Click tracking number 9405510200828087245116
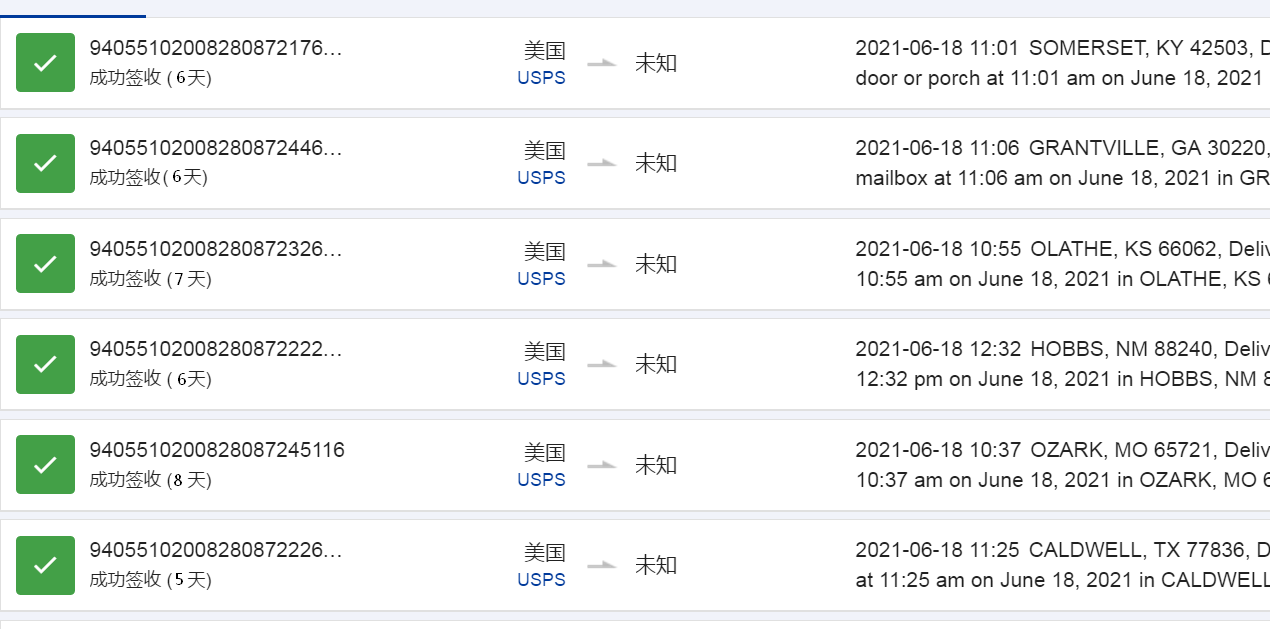This screenshot has height=629, width=1270. (x=217, y=450)
